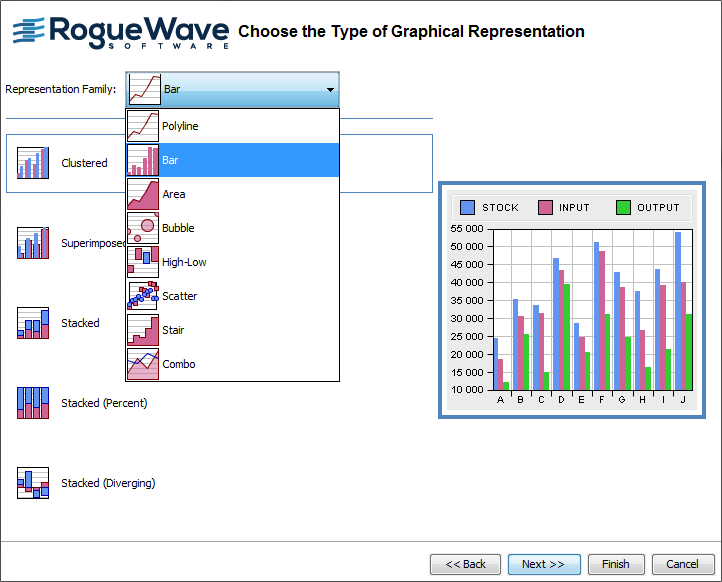Click the Area chart icon in list
Image resolution: width=722 pixels, height=582 pixels.
pyautogui.click(x=143, y=194)
